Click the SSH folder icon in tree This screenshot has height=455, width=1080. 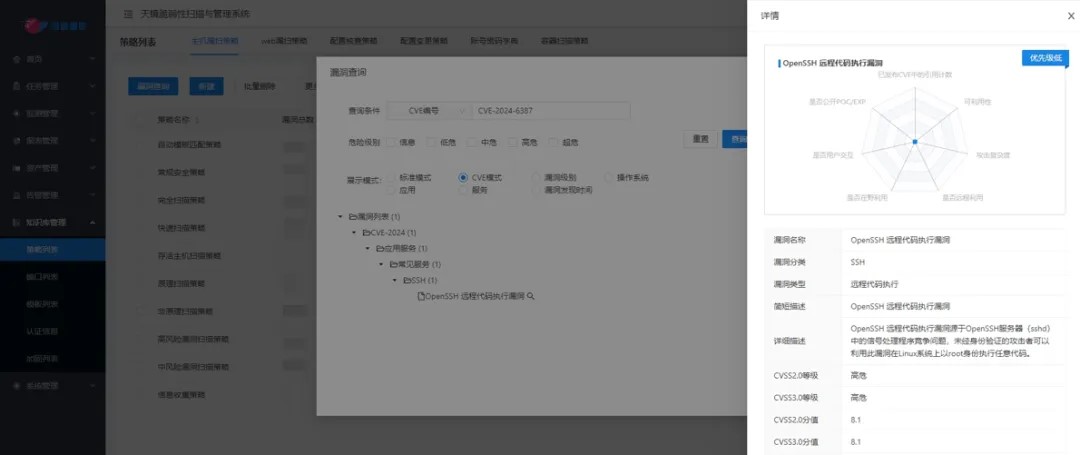(406, 280)
